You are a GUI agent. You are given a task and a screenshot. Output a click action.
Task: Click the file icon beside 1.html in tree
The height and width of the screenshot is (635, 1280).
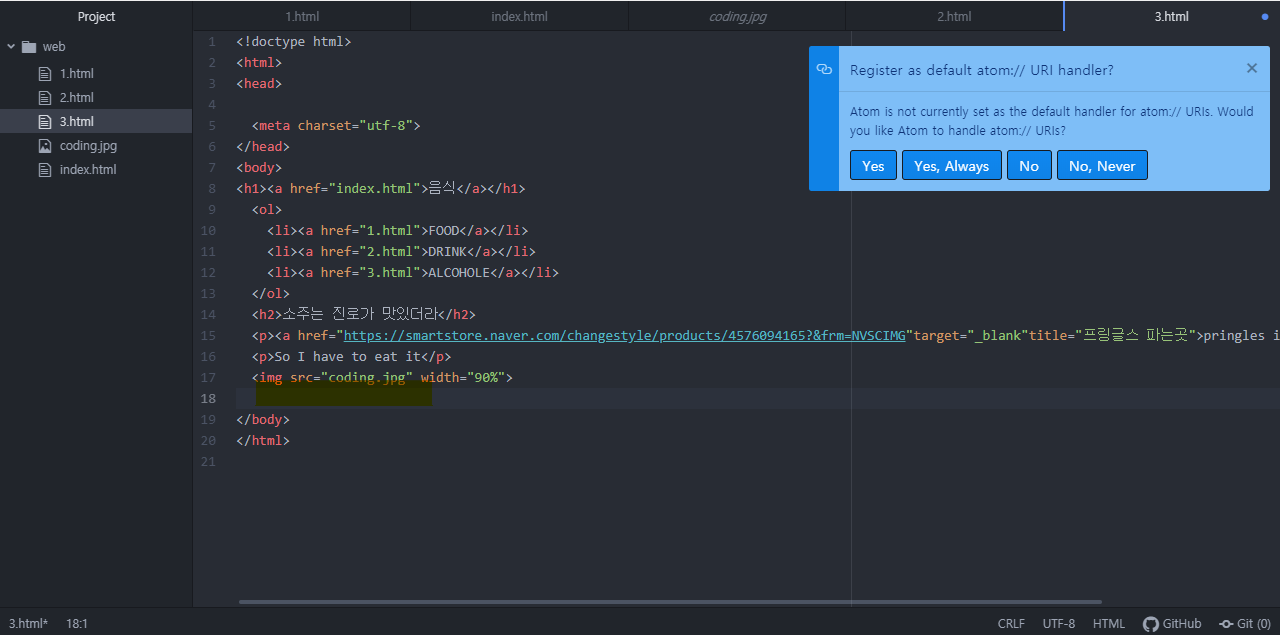coord(44,74)
